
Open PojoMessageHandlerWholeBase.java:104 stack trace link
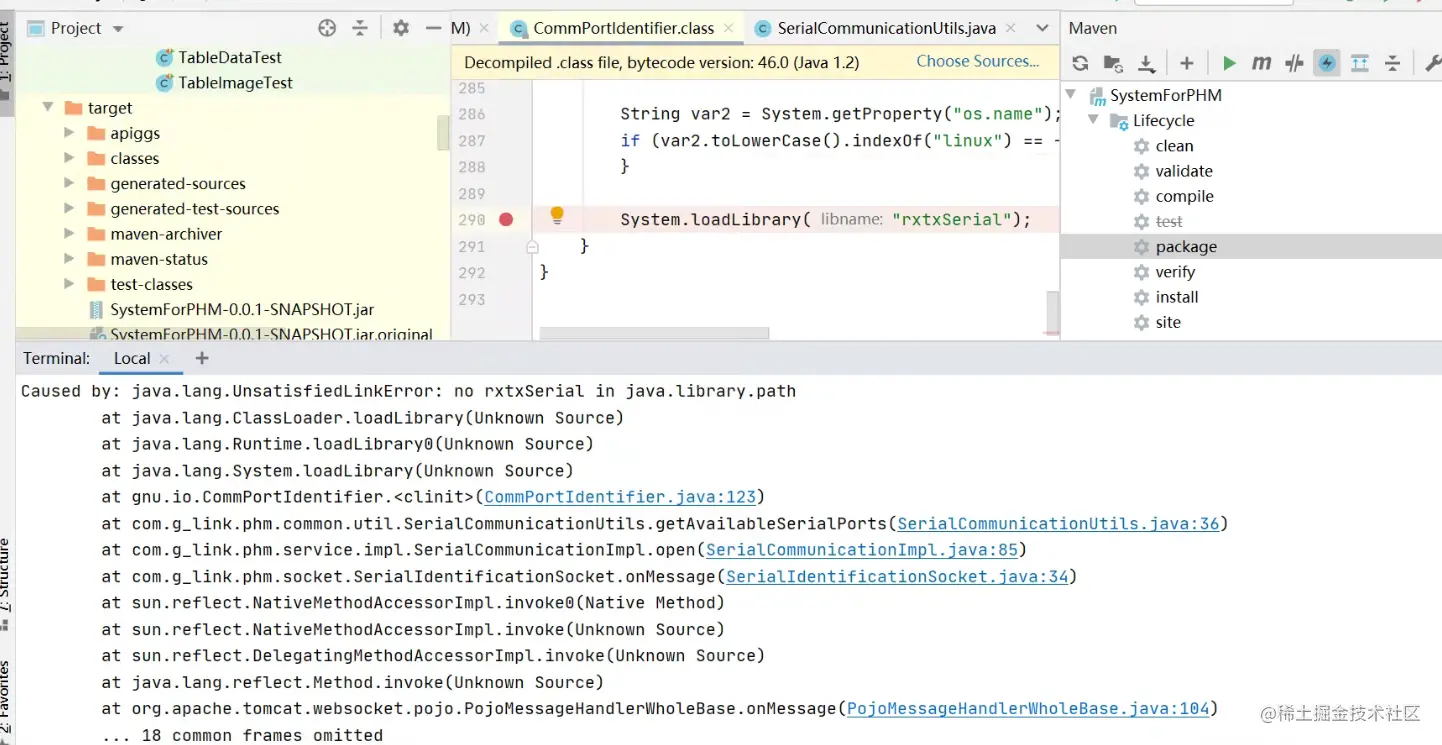(1028, 709)
